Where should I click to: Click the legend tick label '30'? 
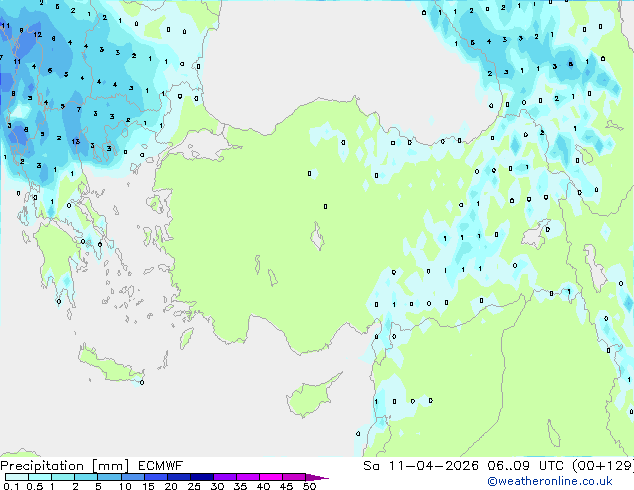[x=217, y=486]
